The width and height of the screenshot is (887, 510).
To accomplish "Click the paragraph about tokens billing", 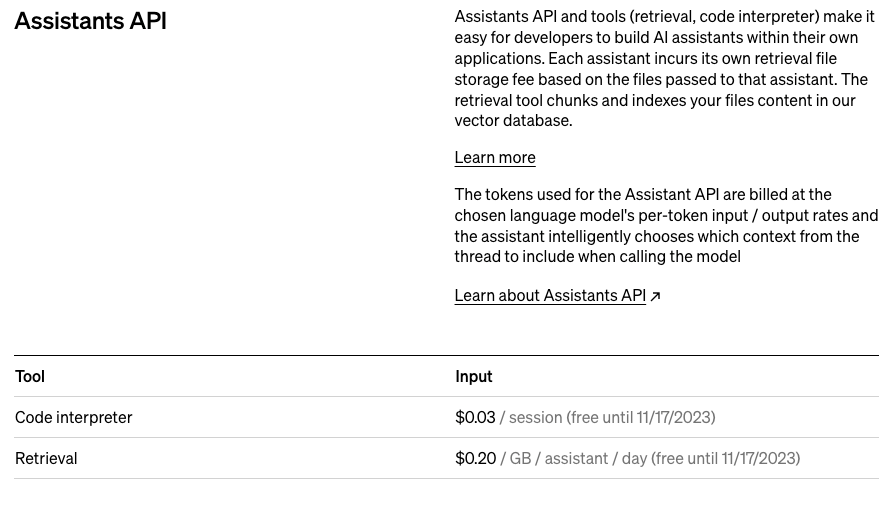I will [666, 226].
